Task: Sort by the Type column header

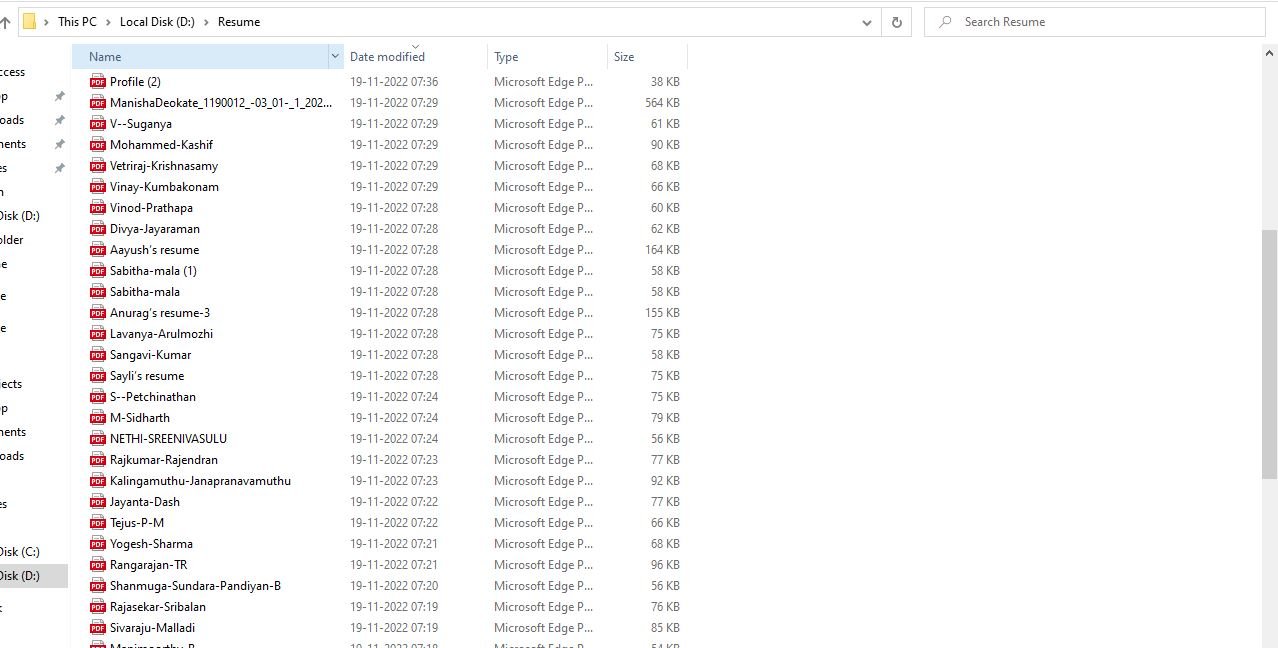Action: tap(506, 57)
